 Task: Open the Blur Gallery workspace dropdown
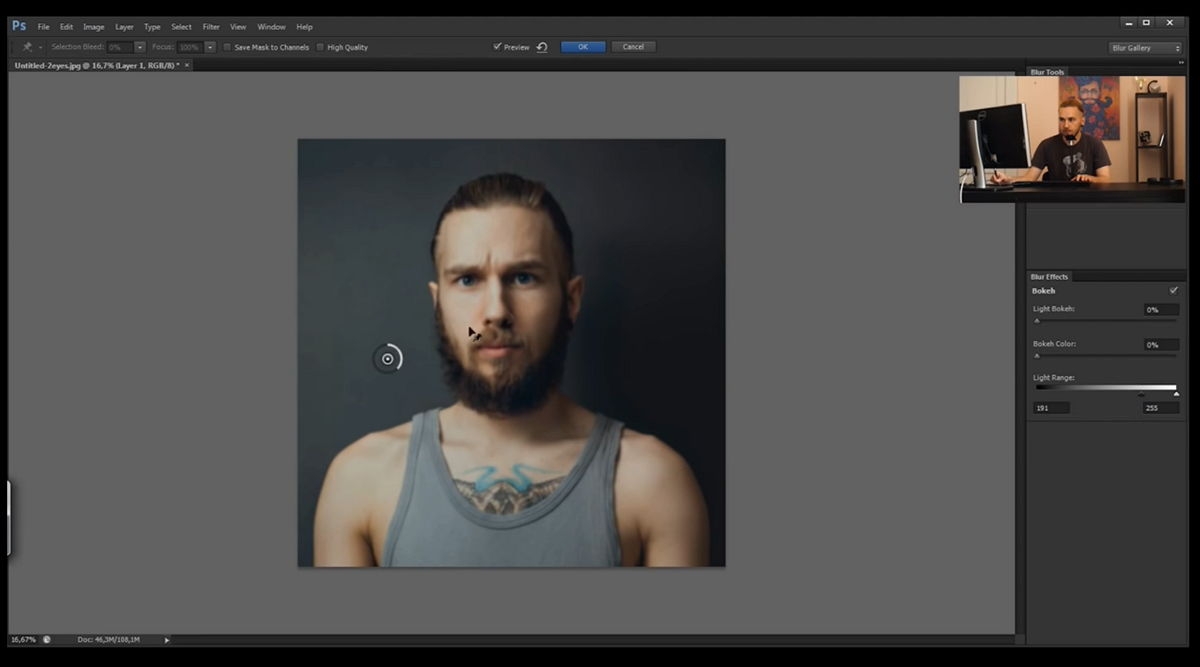tap(1145, 48)
